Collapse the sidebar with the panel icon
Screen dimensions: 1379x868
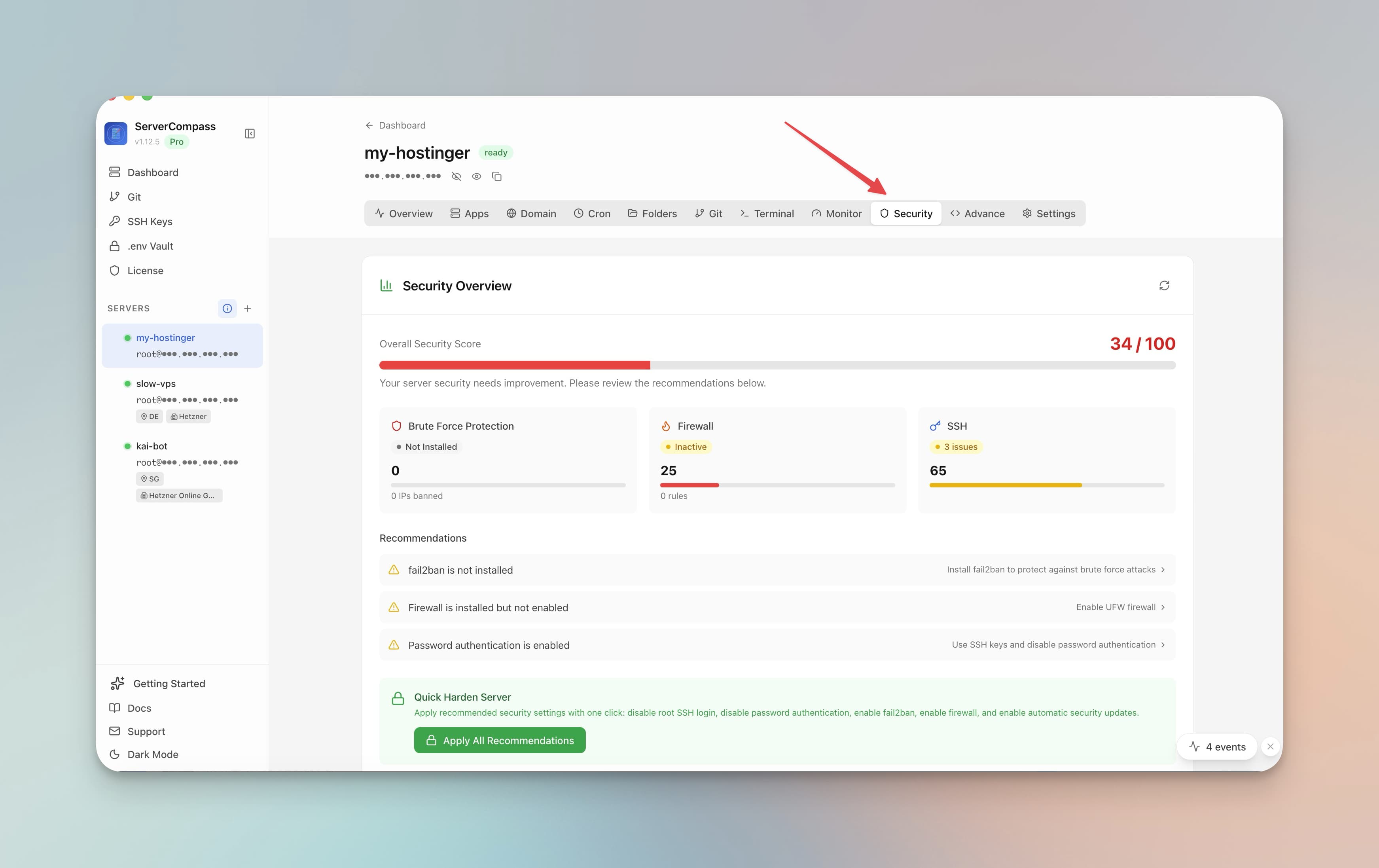click(249, 133)
